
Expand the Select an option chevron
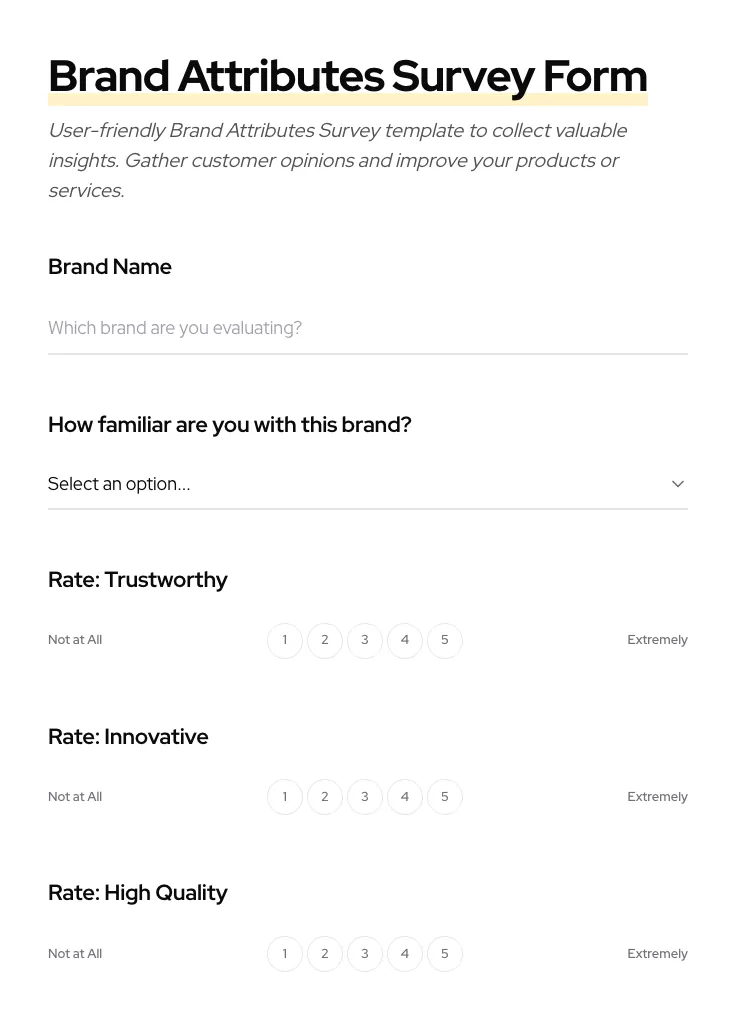[x=678, y=484]
